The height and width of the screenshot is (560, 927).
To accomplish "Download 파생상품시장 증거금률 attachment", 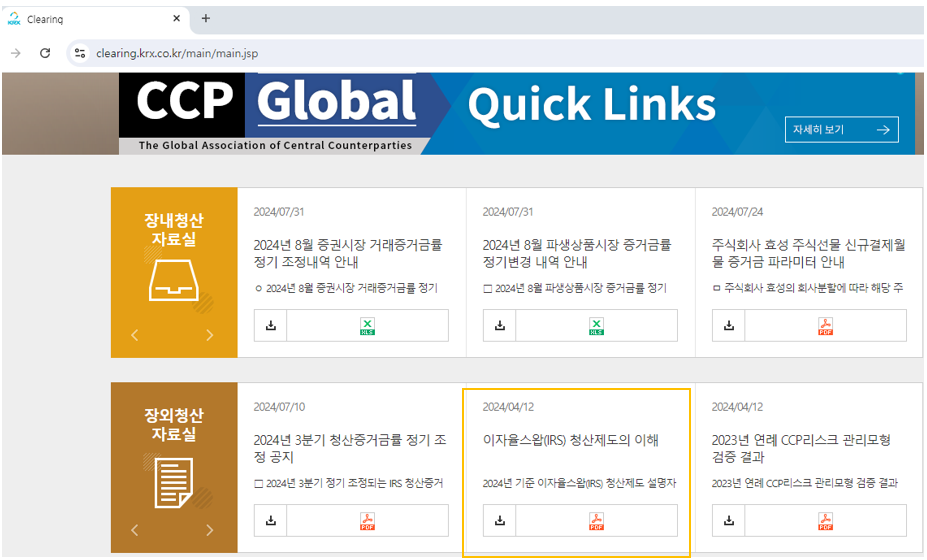I will tap(500, 325).
